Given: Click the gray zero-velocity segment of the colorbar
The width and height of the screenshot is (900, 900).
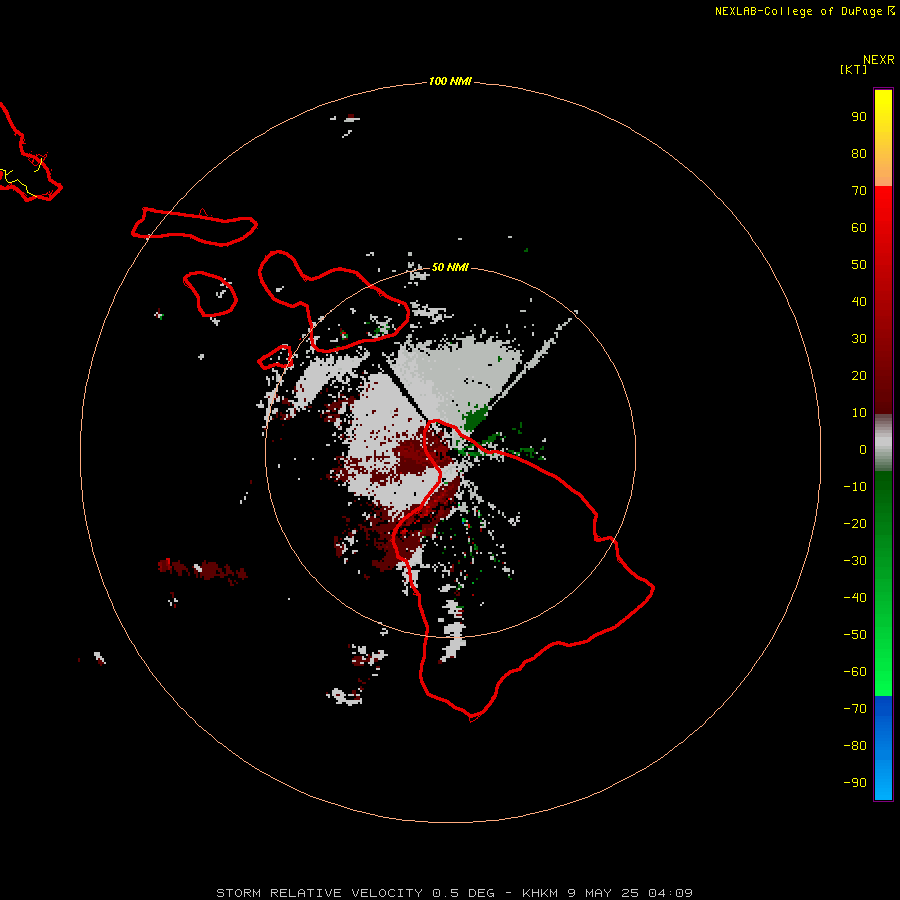Looking at the screenshot, I should point(883,443).
